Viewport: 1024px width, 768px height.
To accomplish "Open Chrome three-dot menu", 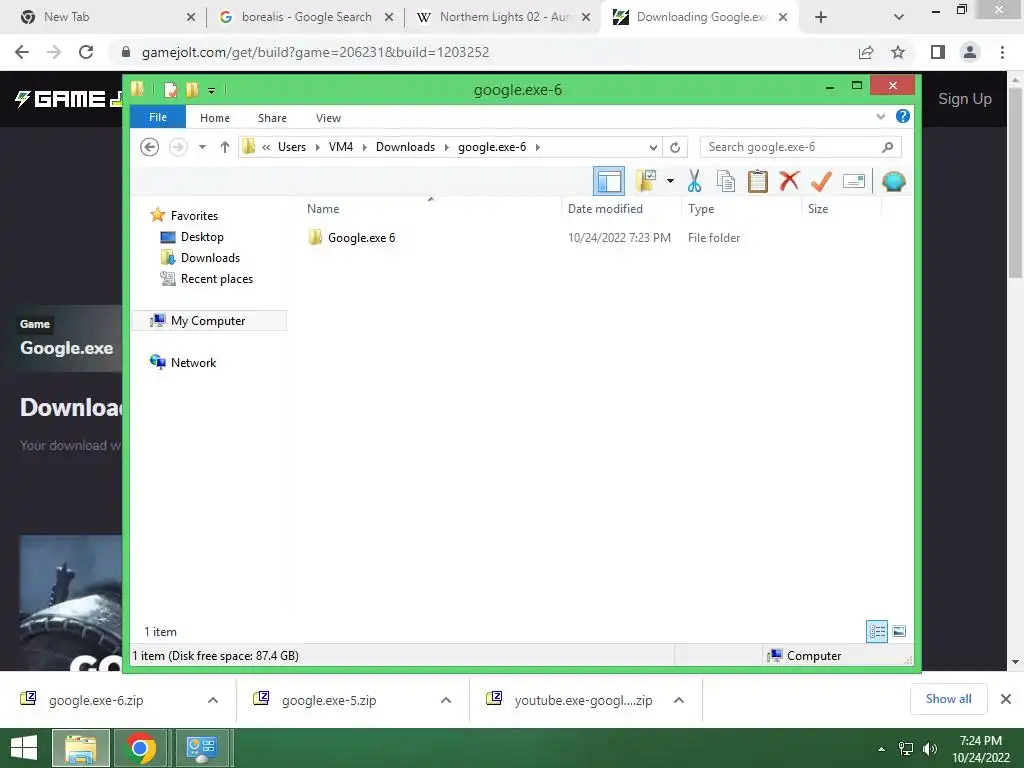I will pos(1002,52).
